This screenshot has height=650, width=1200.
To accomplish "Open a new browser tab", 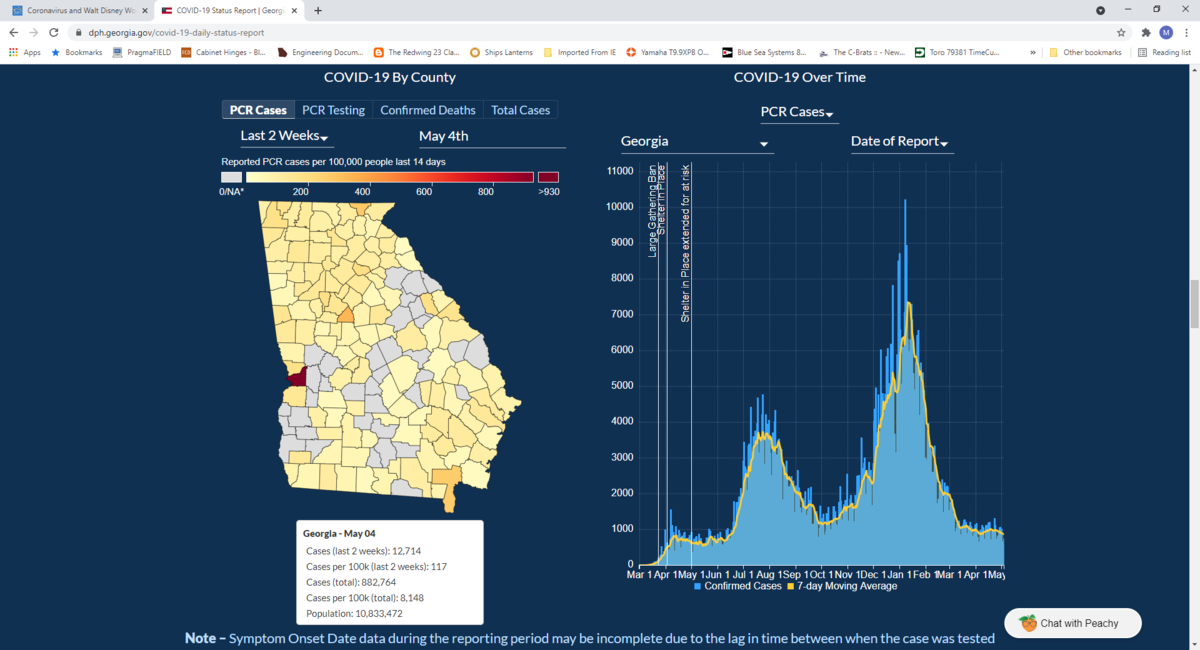I will (x=318, y=11).
